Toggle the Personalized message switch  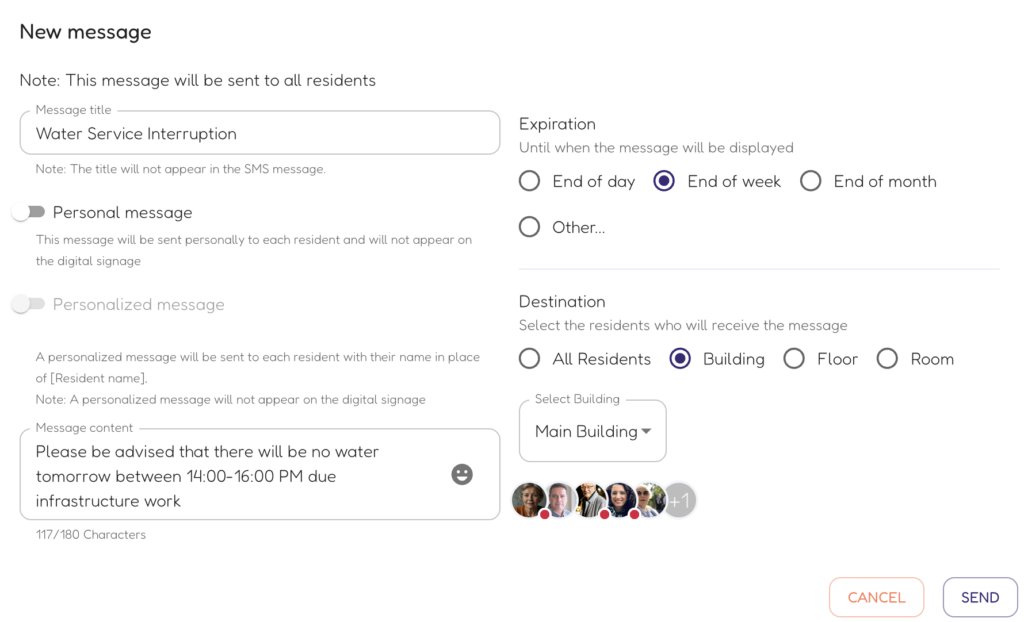click(x=29, y=304)
